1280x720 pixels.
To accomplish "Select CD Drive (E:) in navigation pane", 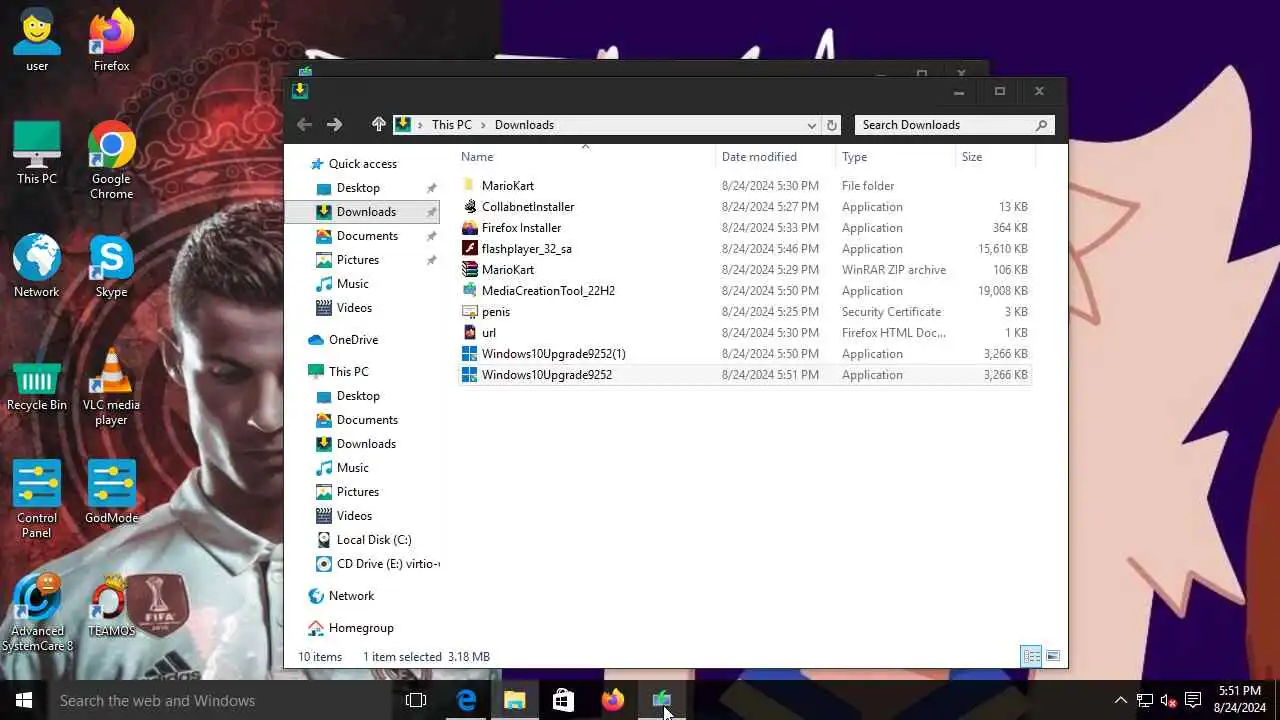I will (x=388, y=564).
